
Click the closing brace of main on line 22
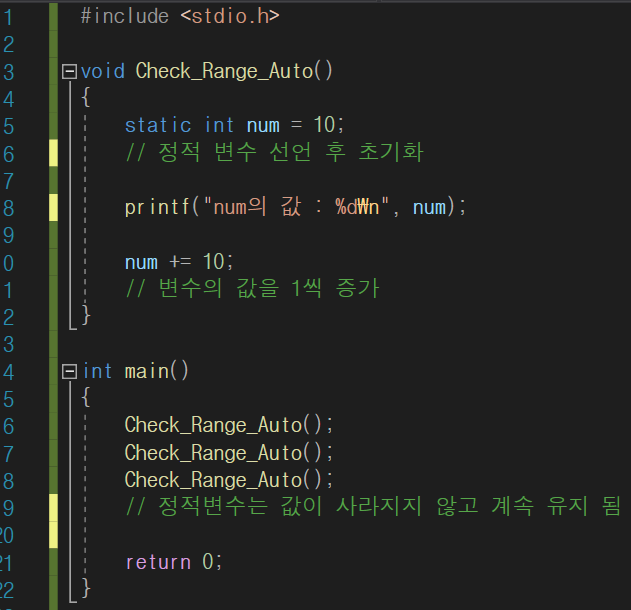pos(86,588)
